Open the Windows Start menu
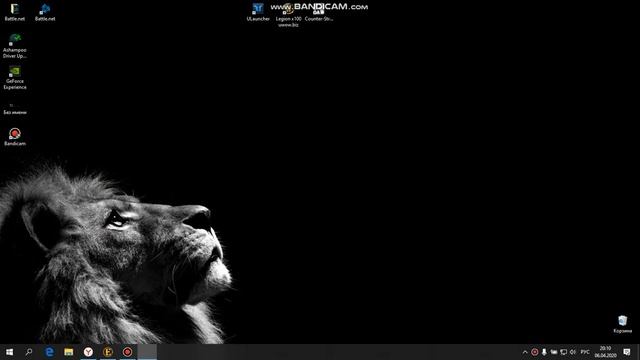 point(9,352)
